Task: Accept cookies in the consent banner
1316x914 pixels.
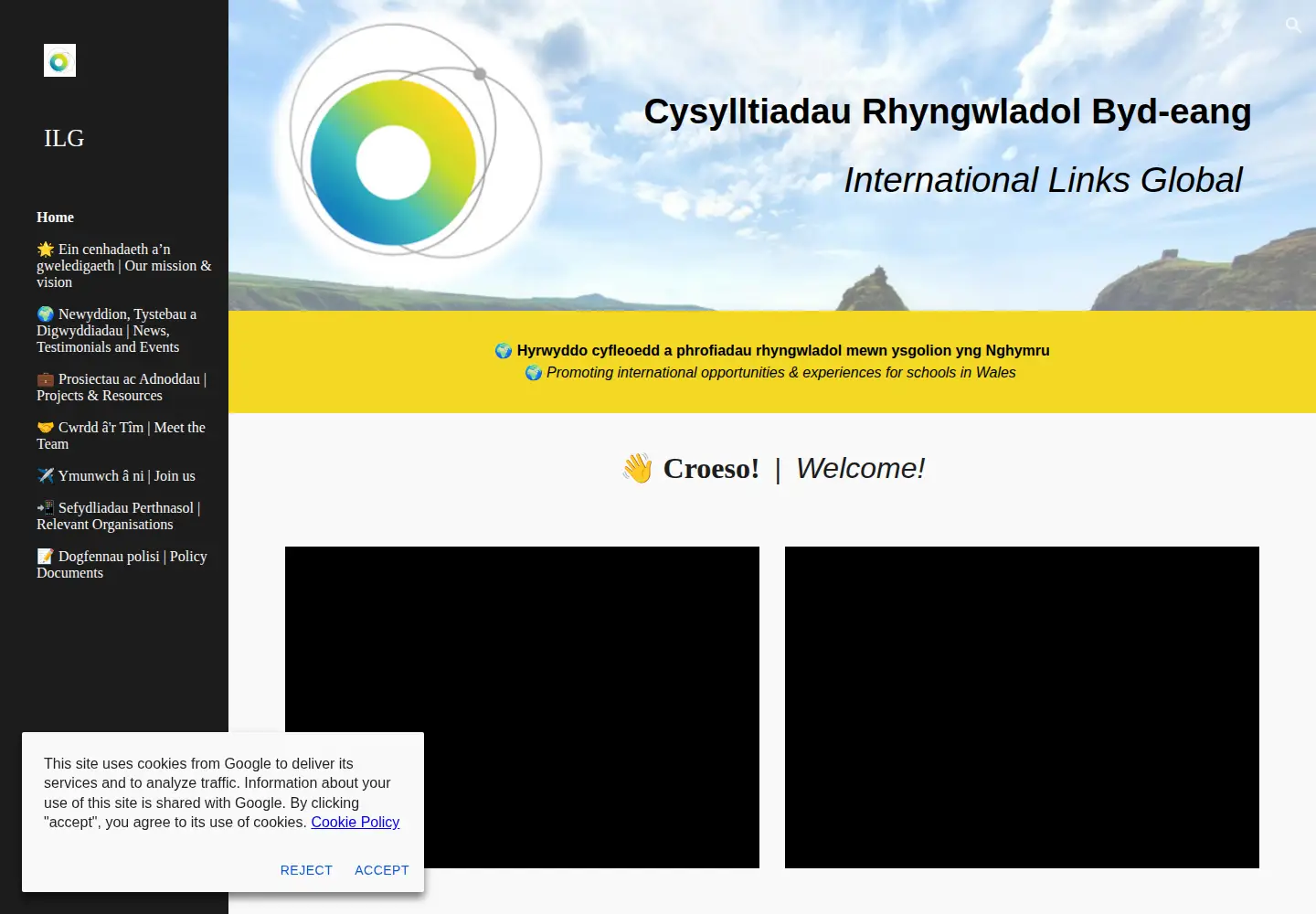Action: click(x=382, y=870)
